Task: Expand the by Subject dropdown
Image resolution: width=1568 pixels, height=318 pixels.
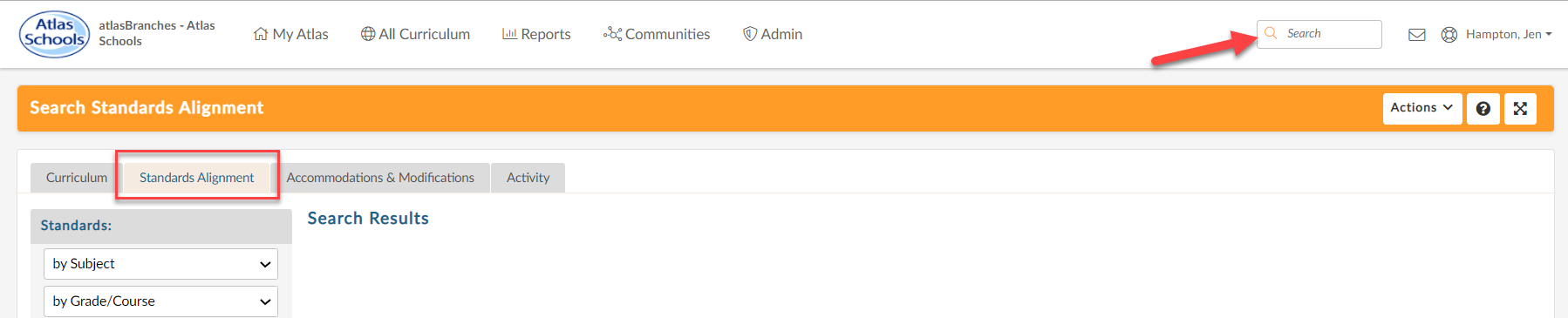Action: click(160, 264)
